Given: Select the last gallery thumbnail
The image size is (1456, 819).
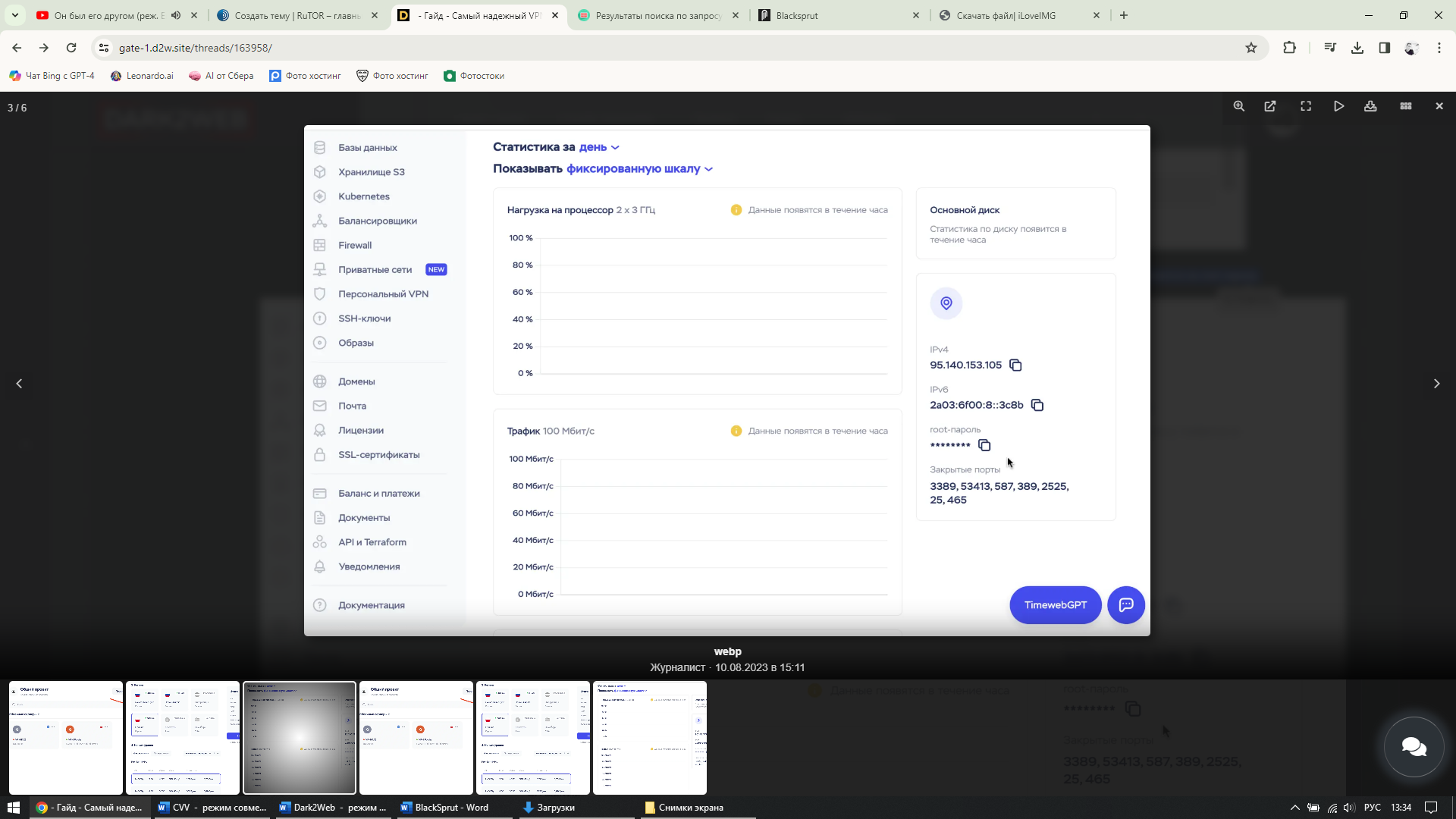Looking at the screenshot, I should point(650,737).
